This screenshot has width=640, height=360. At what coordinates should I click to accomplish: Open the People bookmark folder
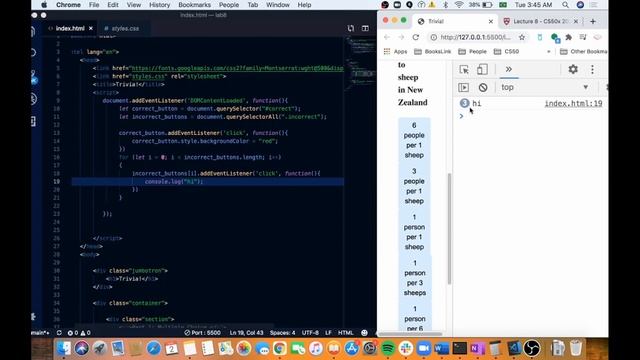[x=472, y=51]
